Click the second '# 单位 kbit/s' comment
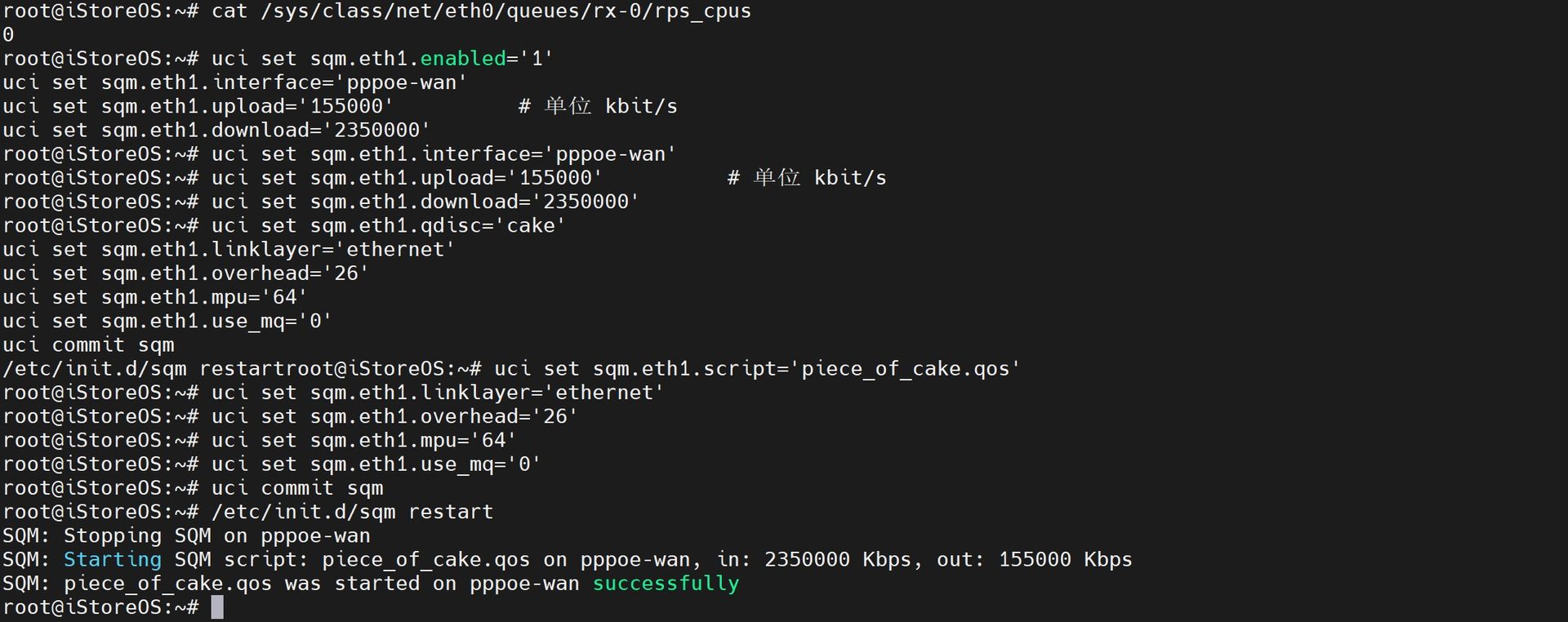Viewport: 1568px width, 622px height. [x=807, y=178]
